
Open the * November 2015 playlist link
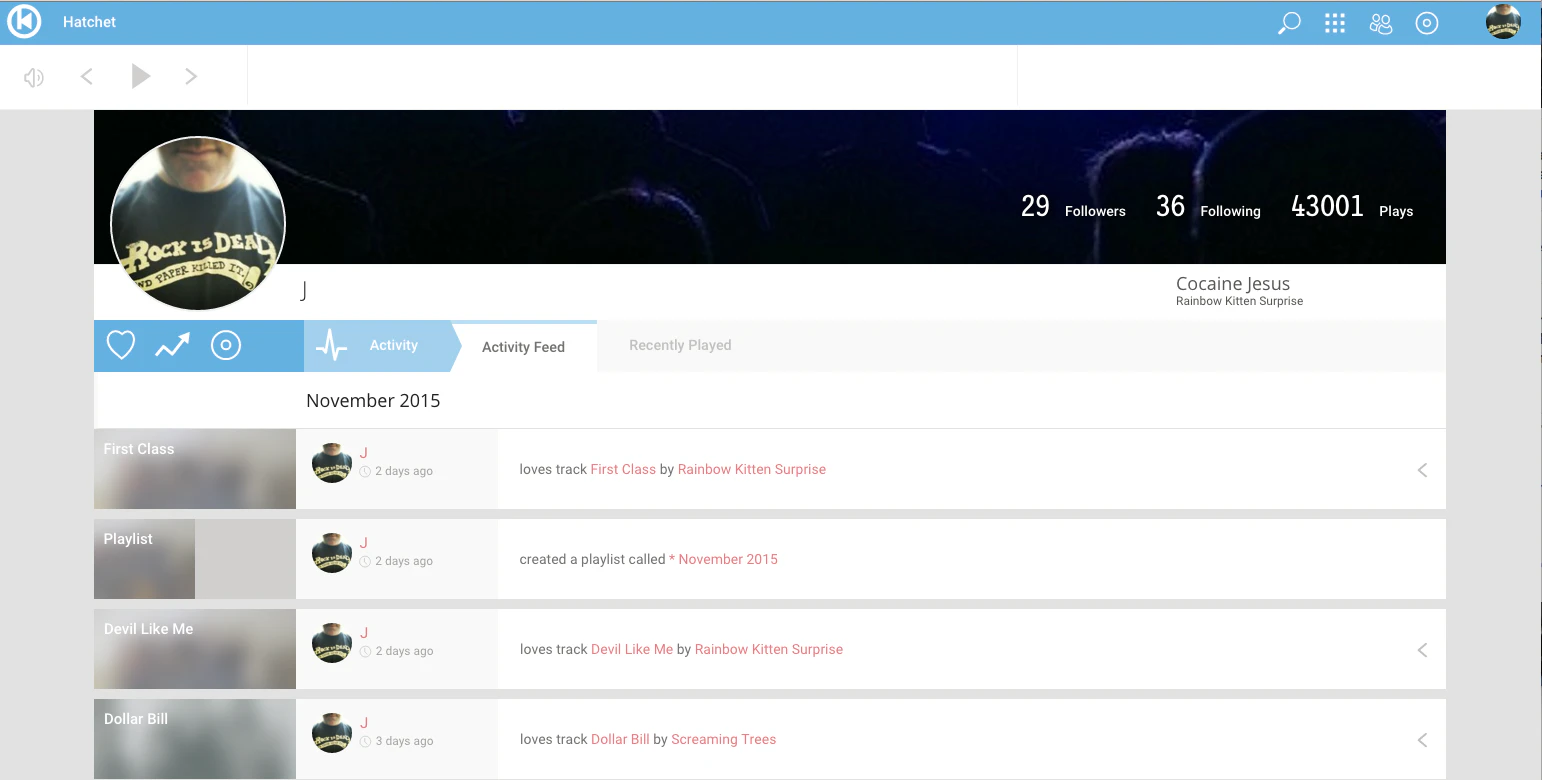tap(723, 559)
